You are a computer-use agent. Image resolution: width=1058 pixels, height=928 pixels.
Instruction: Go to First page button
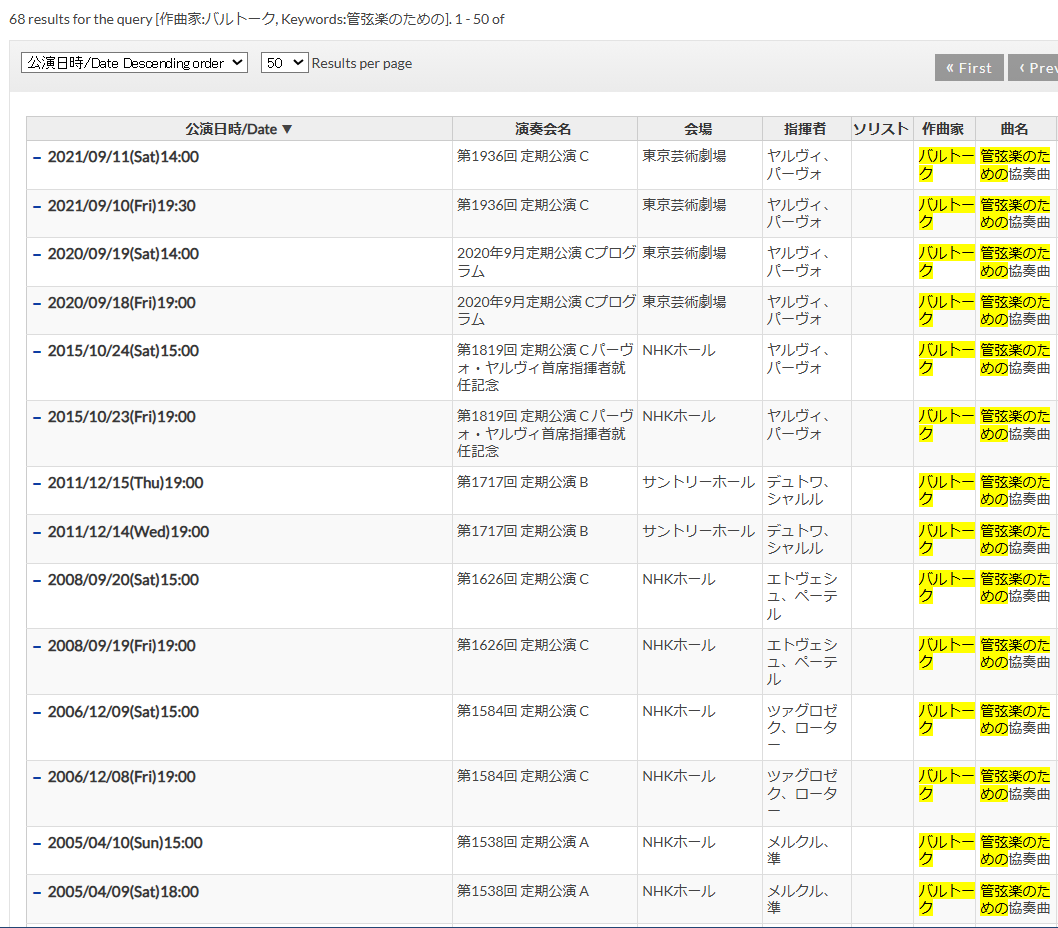click(x=969, y=67)
